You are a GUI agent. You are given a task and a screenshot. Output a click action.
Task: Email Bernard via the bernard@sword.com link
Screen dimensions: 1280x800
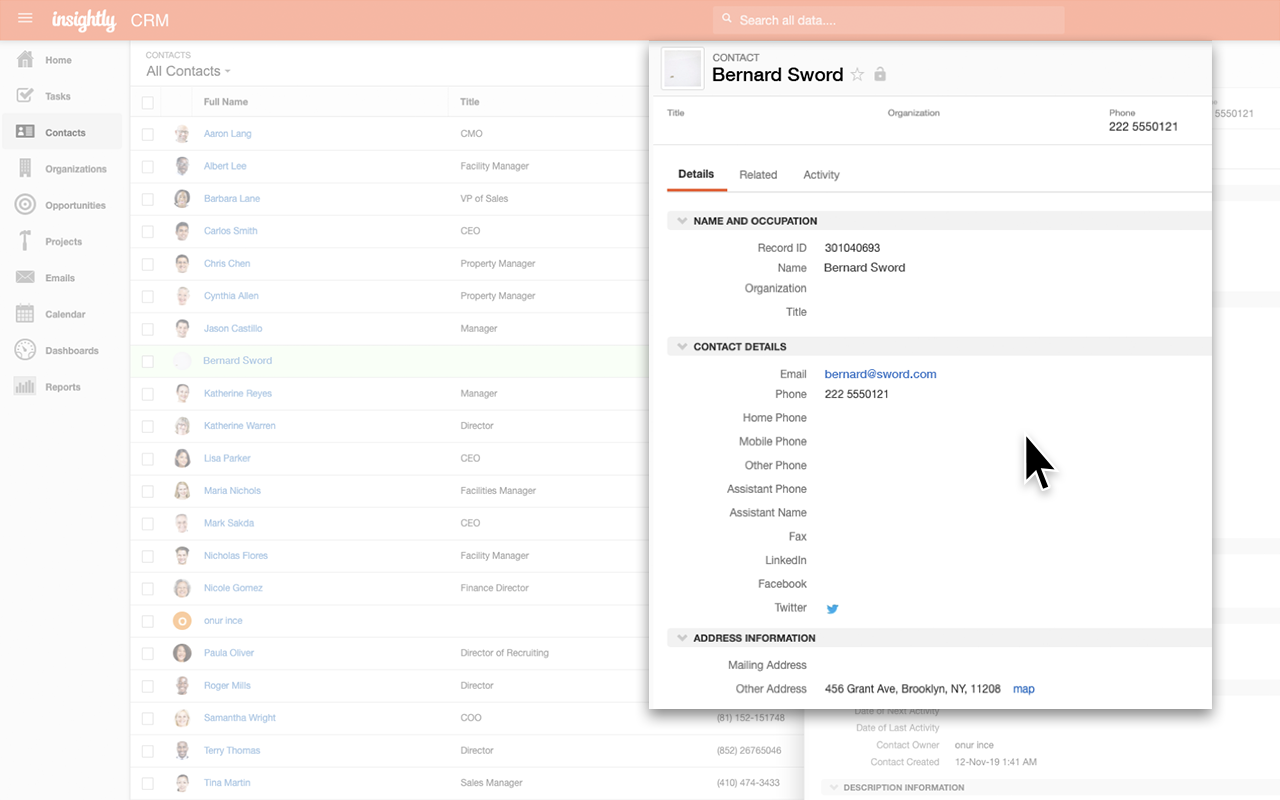pos(880,373)
